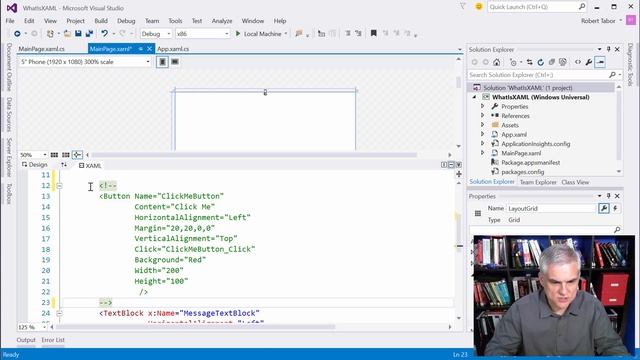Screen dimensions: 640x360
Task: Start debugging with green play arrow
Action: pyautogui.click(x=238, y=34)
